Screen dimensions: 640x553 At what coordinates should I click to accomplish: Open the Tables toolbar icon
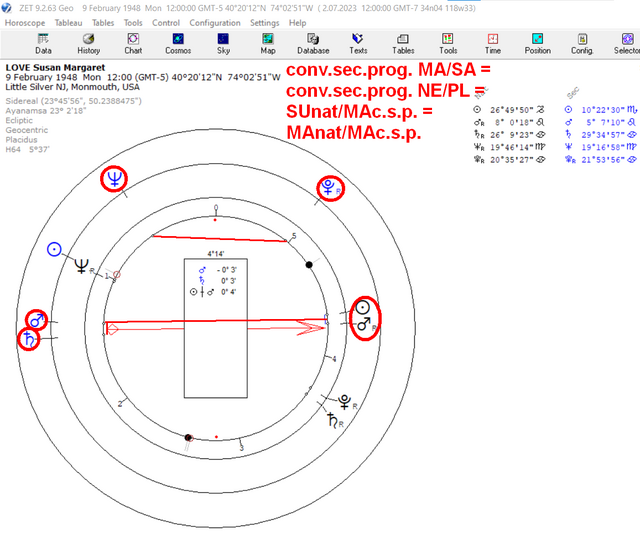tap(403, 44)
